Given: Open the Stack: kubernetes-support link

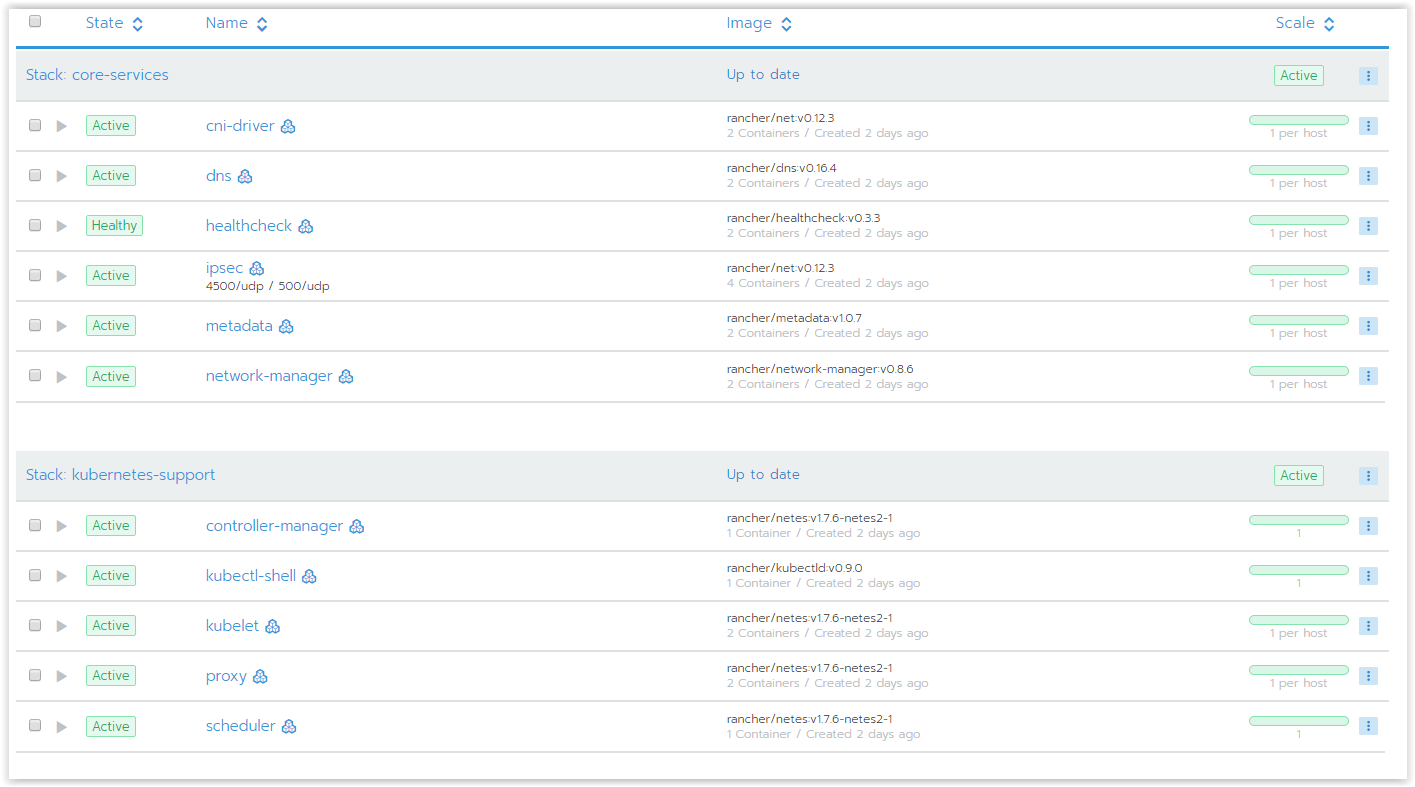Looking at the screenshot, I should point(120,475).
